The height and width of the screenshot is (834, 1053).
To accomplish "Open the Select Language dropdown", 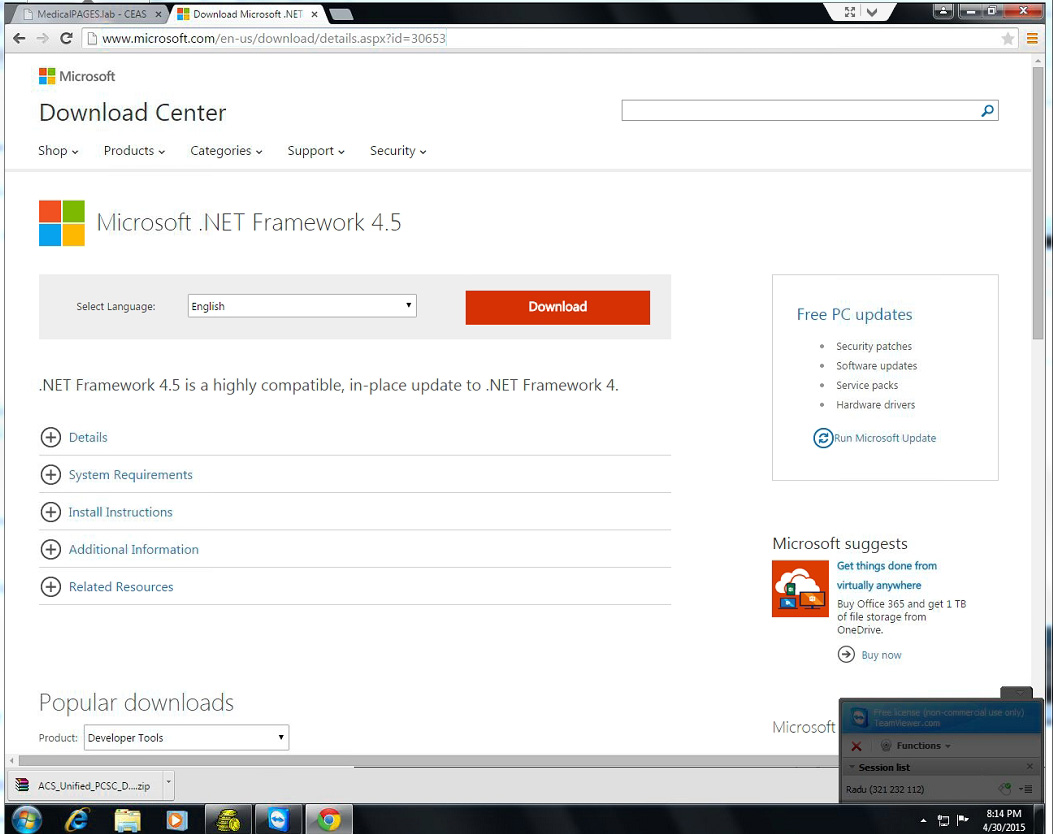I will pyautogui.click(x=302, y=306).
